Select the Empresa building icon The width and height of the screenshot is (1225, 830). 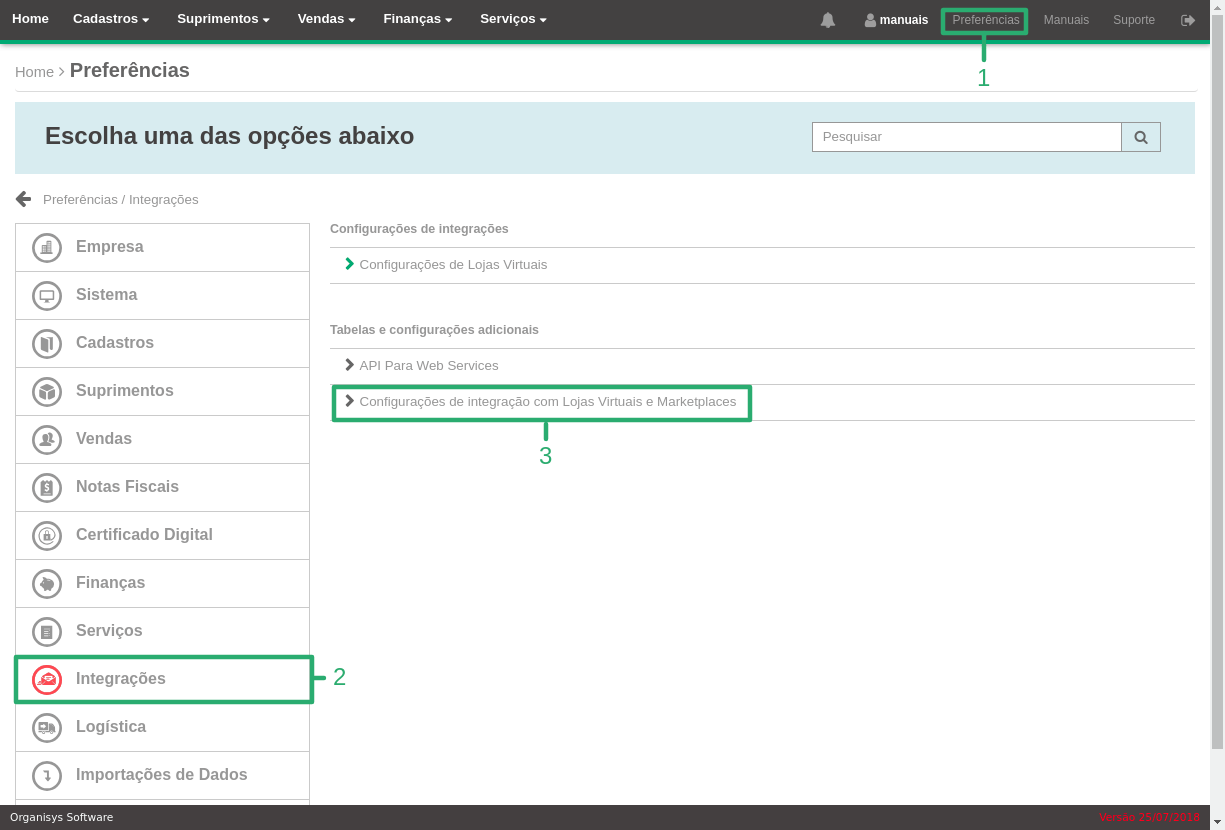(47, 247)
